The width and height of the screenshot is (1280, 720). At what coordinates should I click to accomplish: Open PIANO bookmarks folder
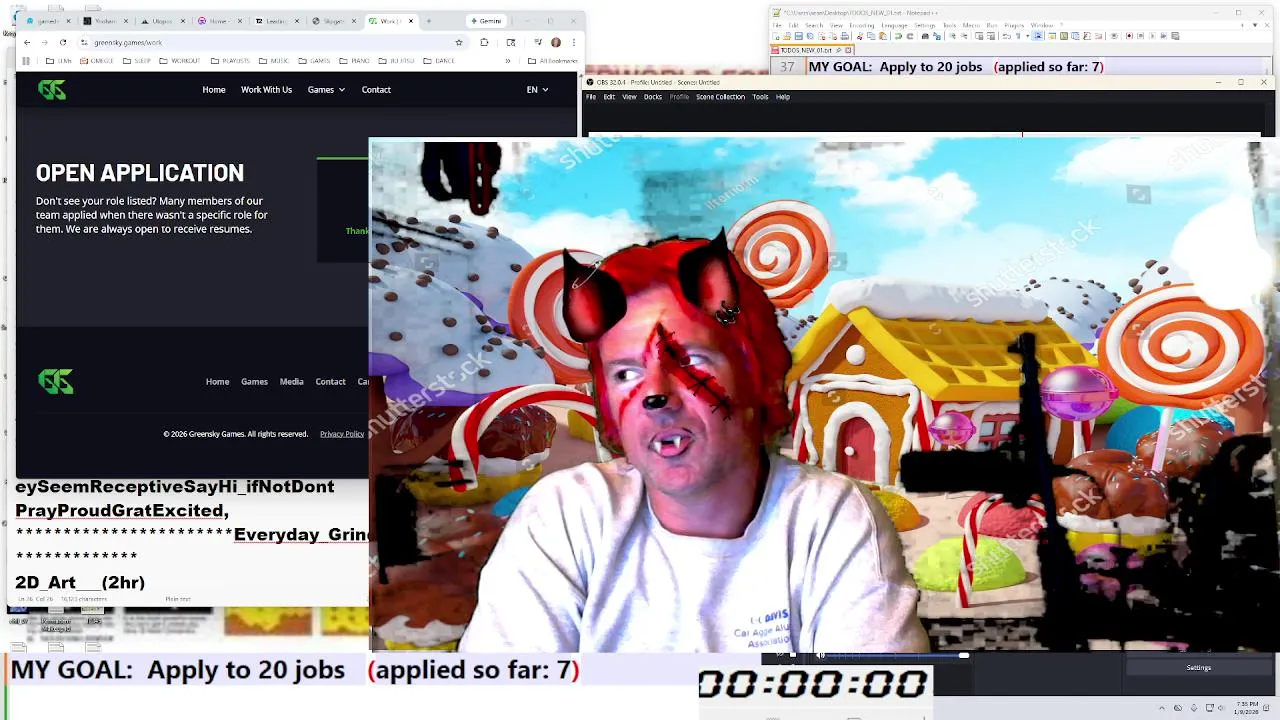click(x=355, y=61)
